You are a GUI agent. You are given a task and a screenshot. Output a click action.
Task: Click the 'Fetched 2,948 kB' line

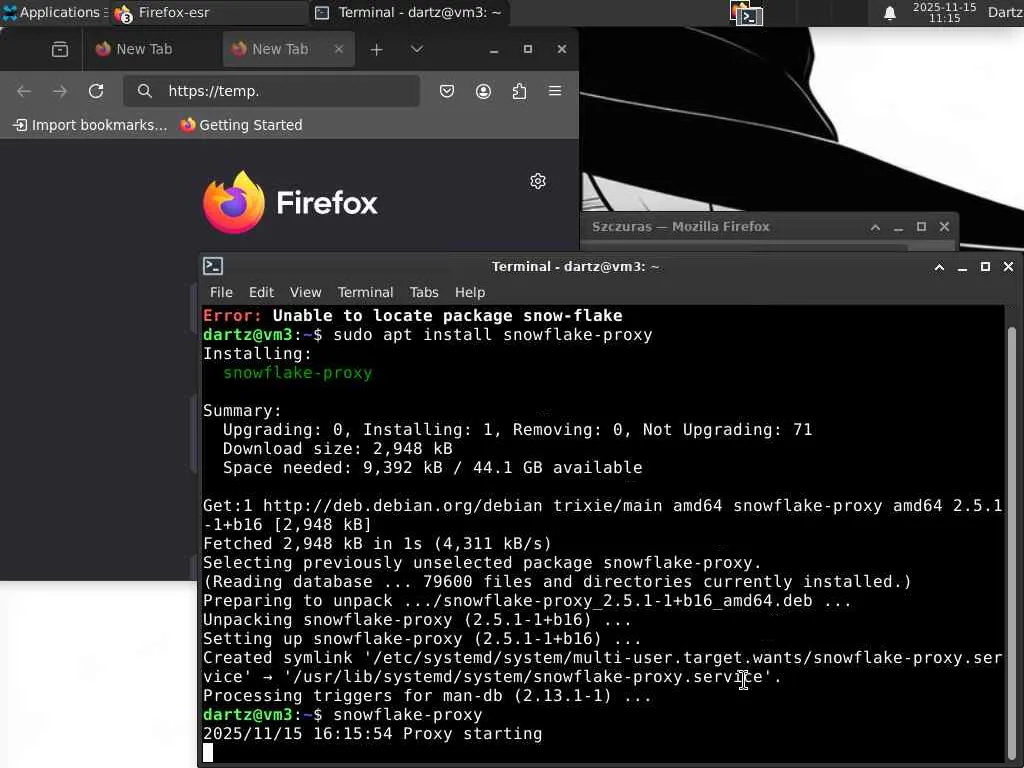tap(377, 543)
